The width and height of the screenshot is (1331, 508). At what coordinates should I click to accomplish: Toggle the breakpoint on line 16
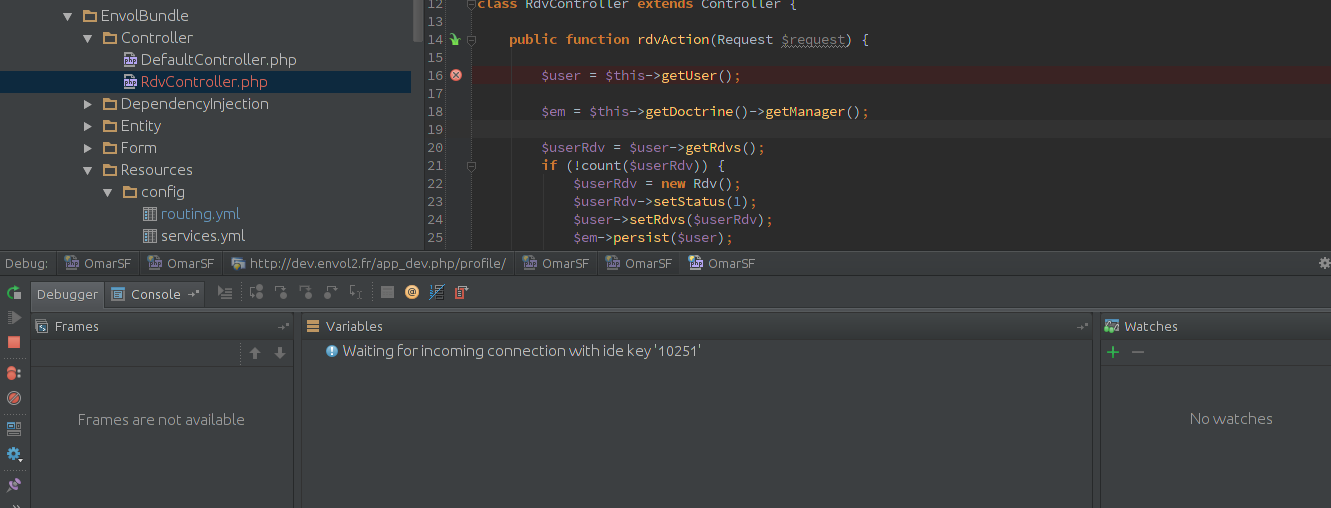coord(456,75)
